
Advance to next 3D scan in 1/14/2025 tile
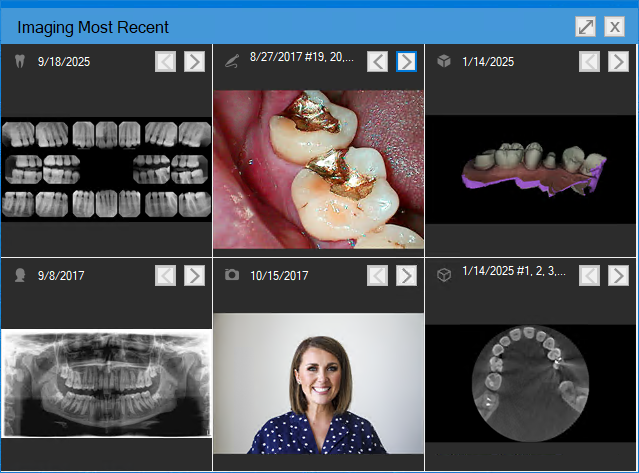pyautogui.click(x=618, y=62)
